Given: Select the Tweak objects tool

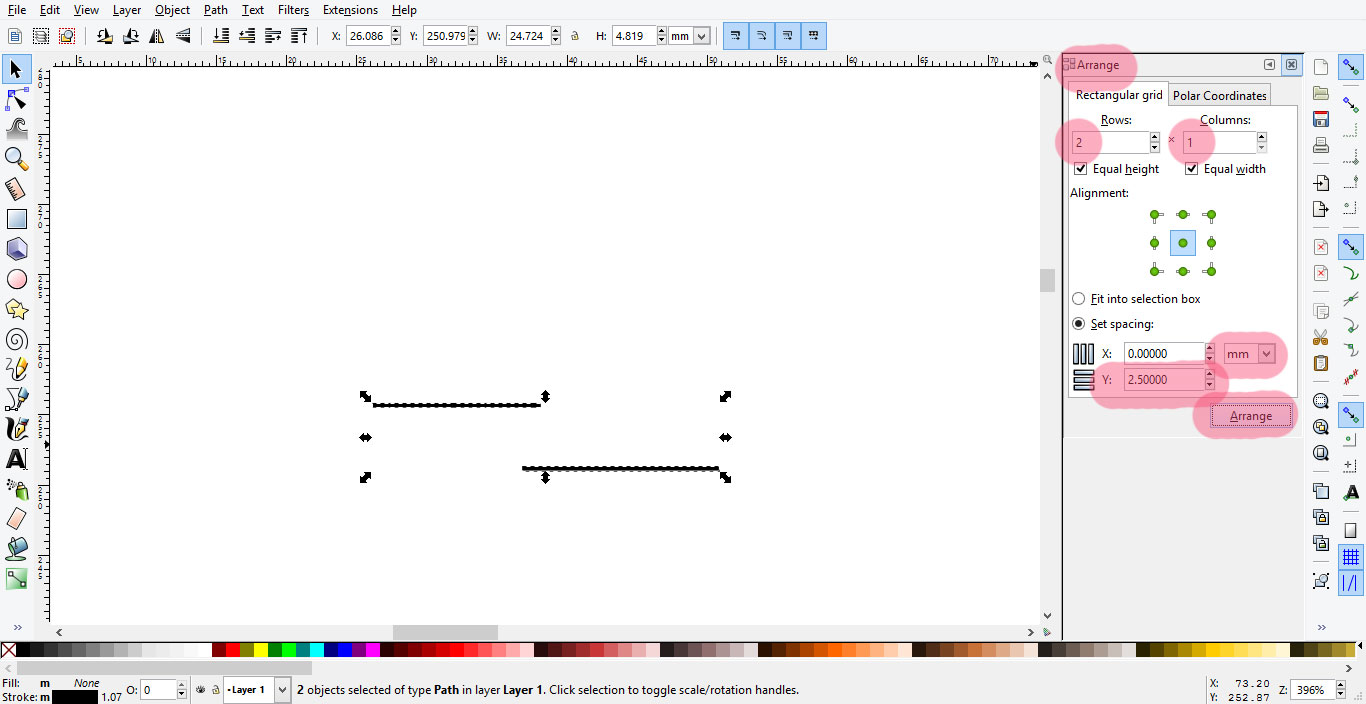Looking at the screenshot, I should [x=16, y=129].
